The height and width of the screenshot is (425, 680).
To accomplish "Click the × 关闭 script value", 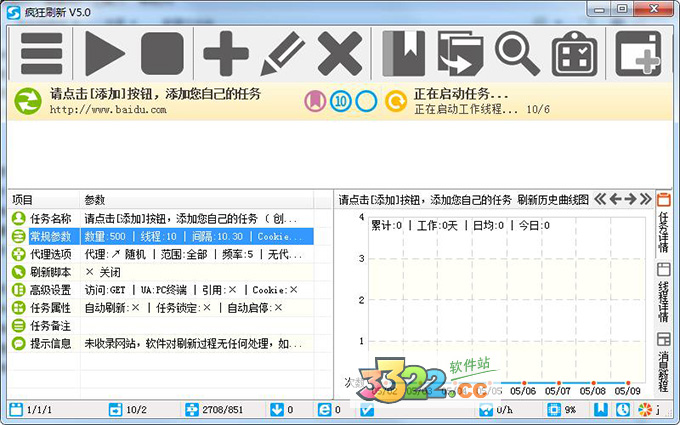I will (x=103, y=272).
